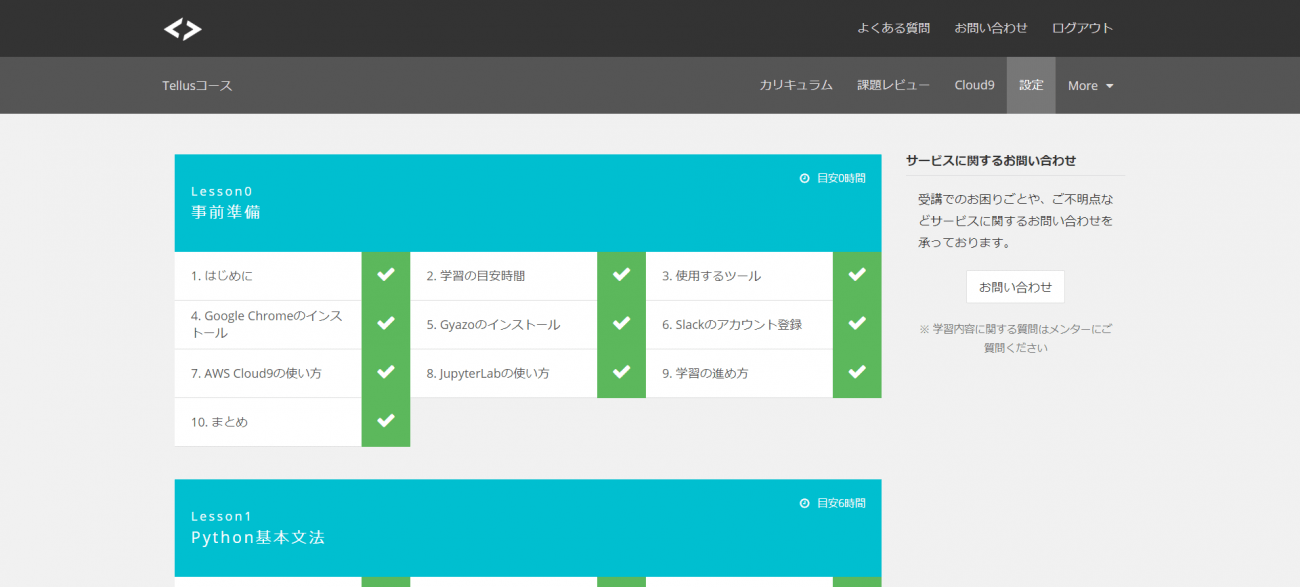Click checkmark beside 2. 学習の目安時間
Image resolution: width=1300 pixels, height=587 pixels.
coord(621,275)
